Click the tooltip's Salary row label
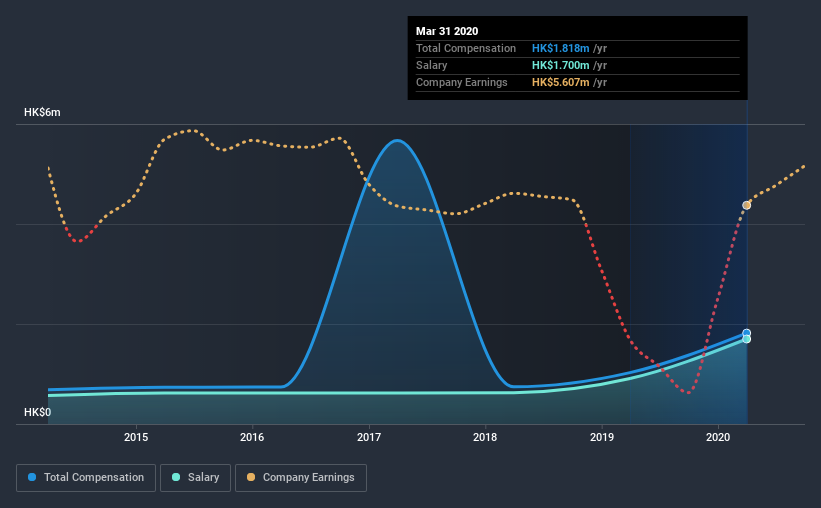Screen dimensions: 821x508 click(431, 65)
